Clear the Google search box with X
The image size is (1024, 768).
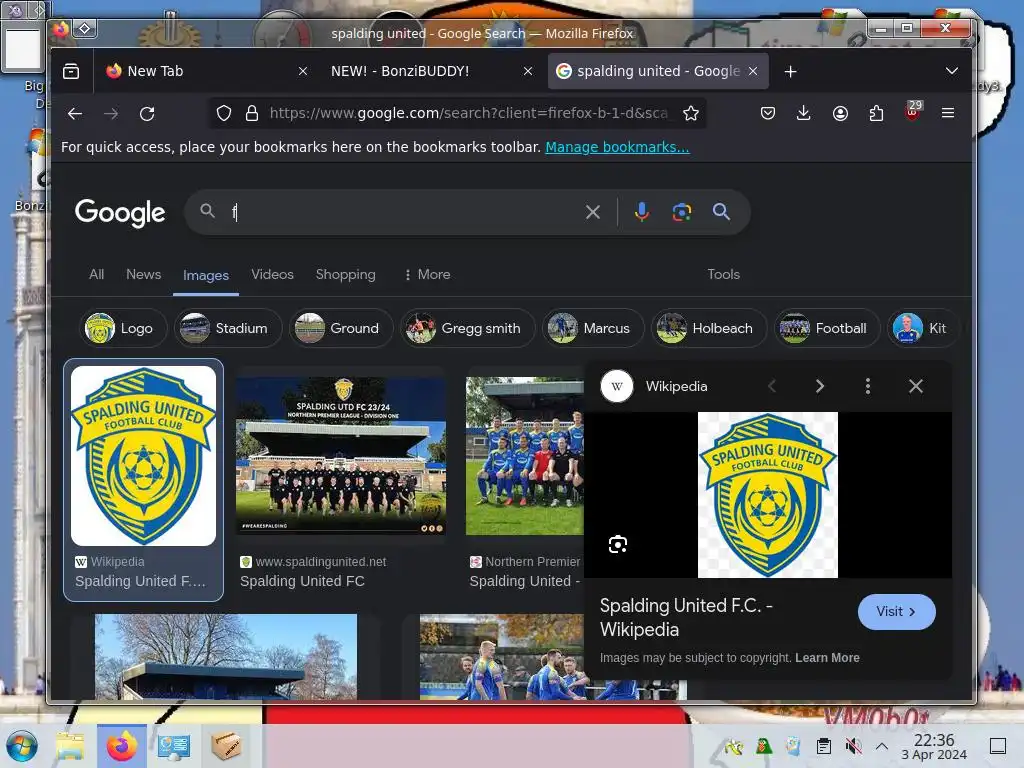pyautogui.click(x=593, y=212)
